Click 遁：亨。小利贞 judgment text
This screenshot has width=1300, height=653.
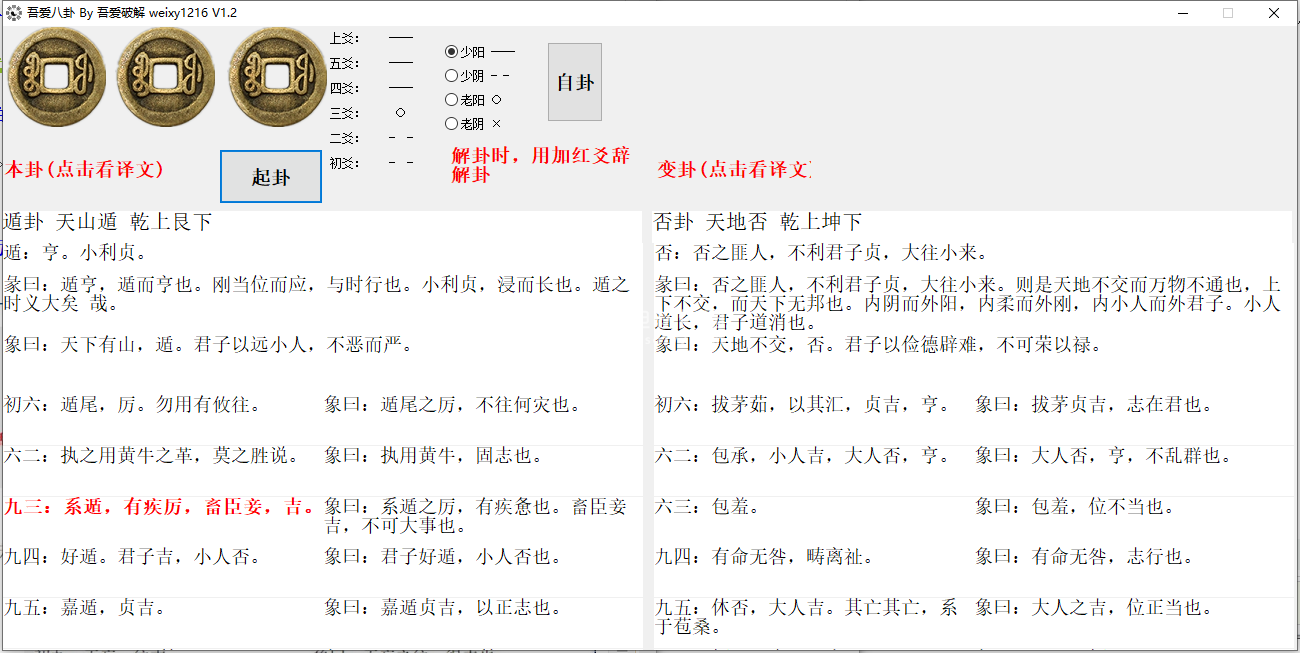tap(76, 252)
